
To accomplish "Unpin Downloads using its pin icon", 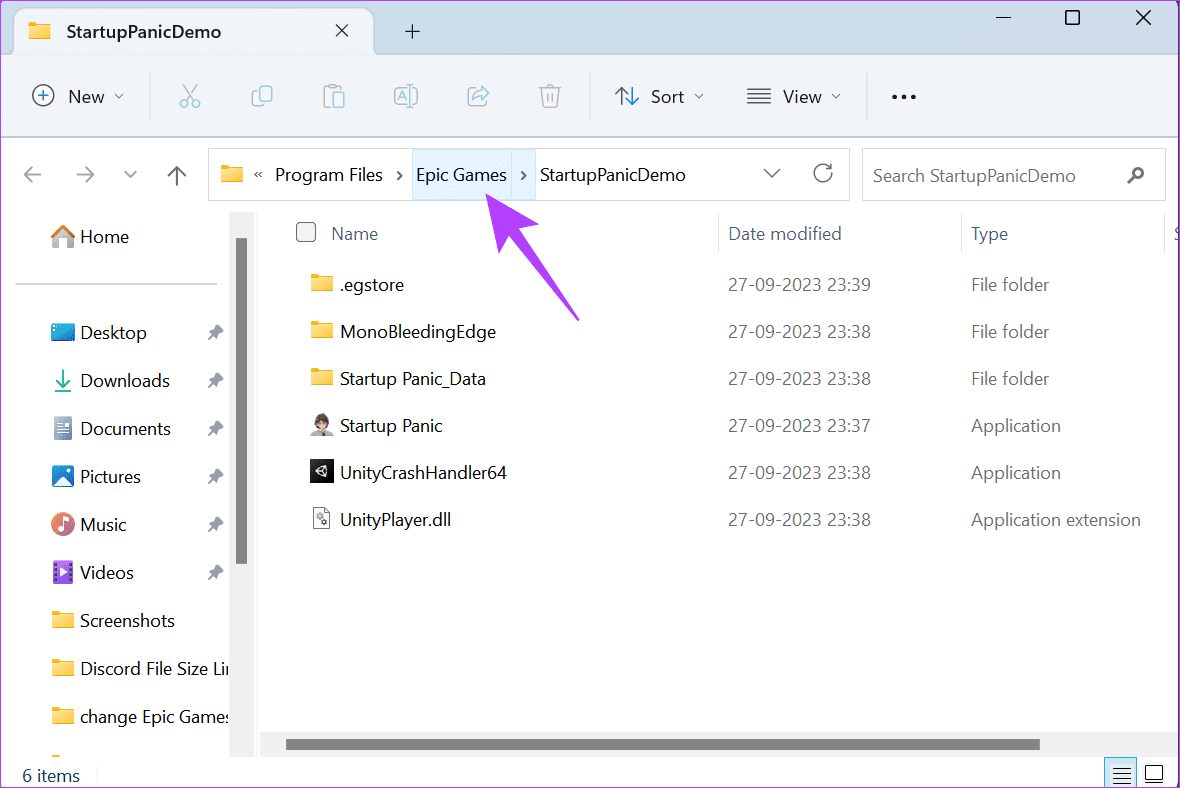I will point(215,380).
